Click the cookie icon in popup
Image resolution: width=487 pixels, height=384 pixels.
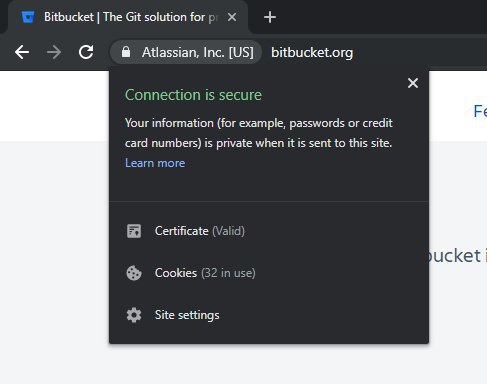[x=134, y=273]
